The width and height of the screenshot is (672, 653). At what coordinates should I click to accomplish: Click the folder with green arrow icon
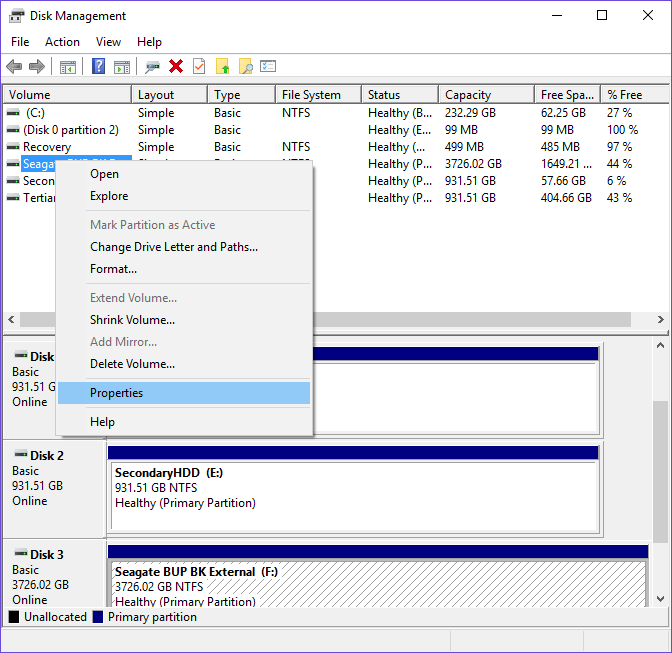point(223,67)
